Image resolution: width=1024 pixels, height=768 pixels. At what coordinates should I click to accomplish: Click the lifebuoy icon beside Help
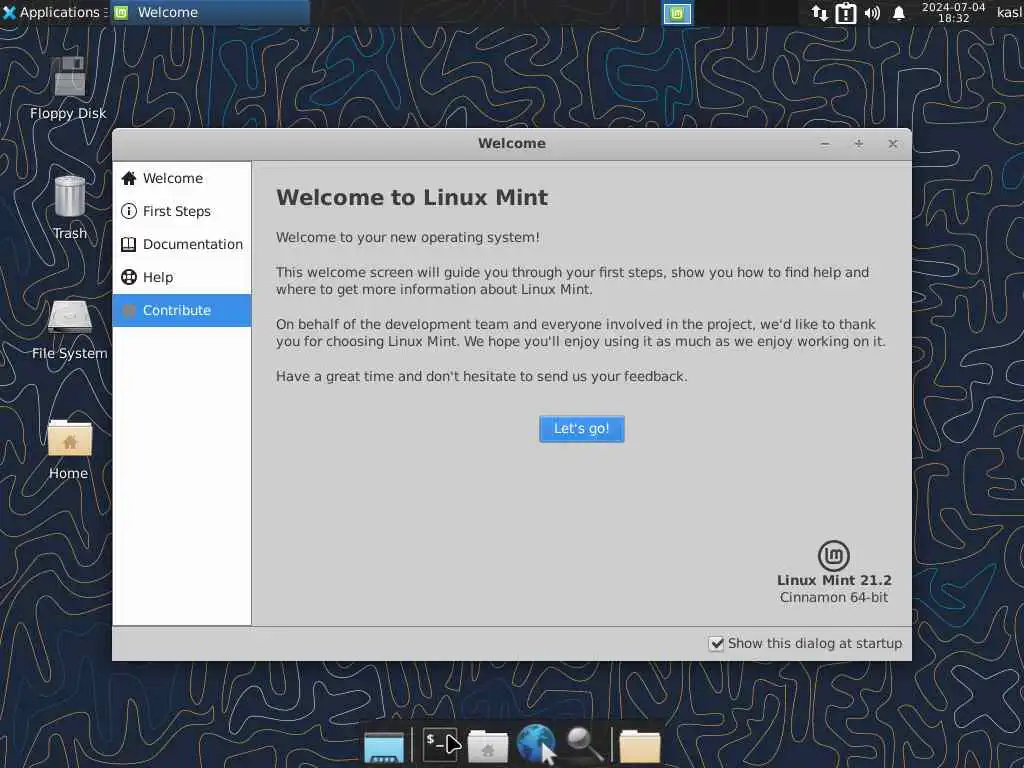point(129,277)
